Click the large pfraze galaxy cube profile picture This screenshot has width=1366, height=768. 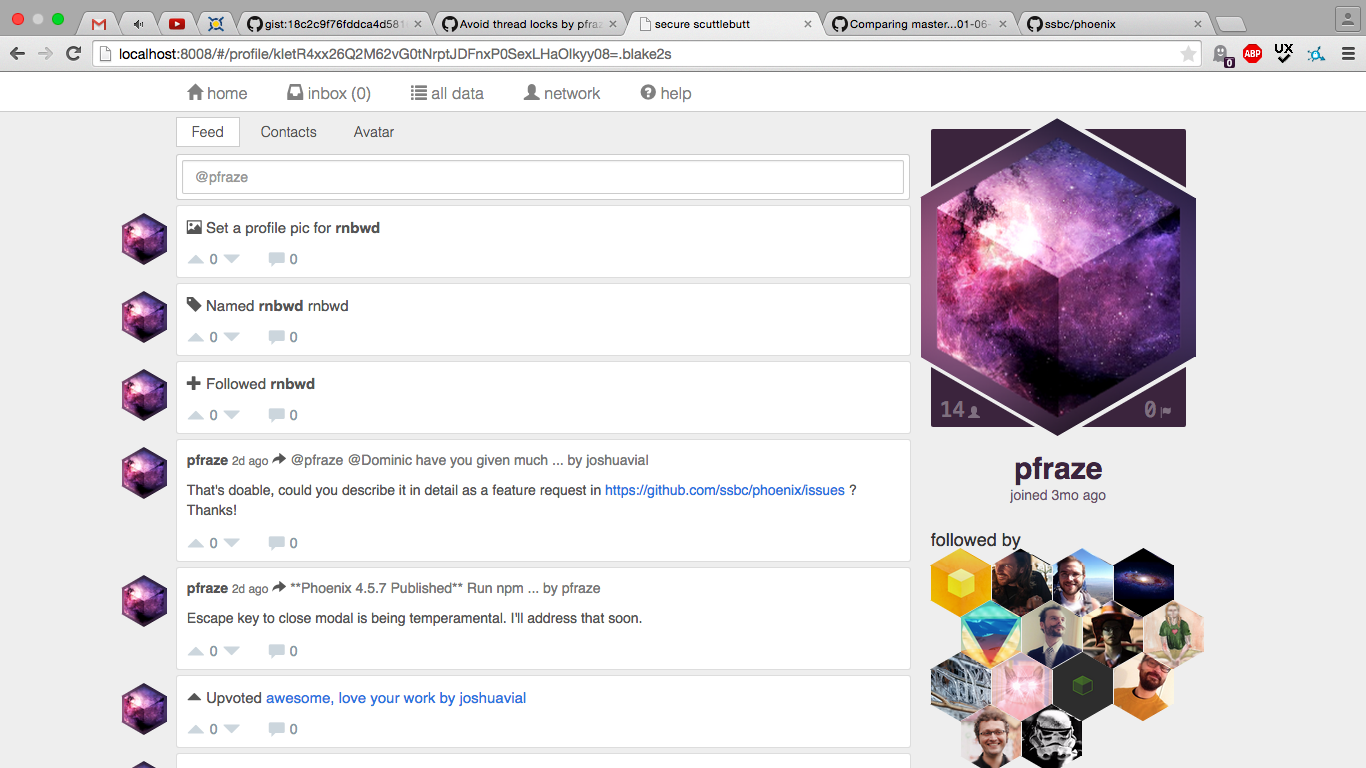tap(1058, 277)
